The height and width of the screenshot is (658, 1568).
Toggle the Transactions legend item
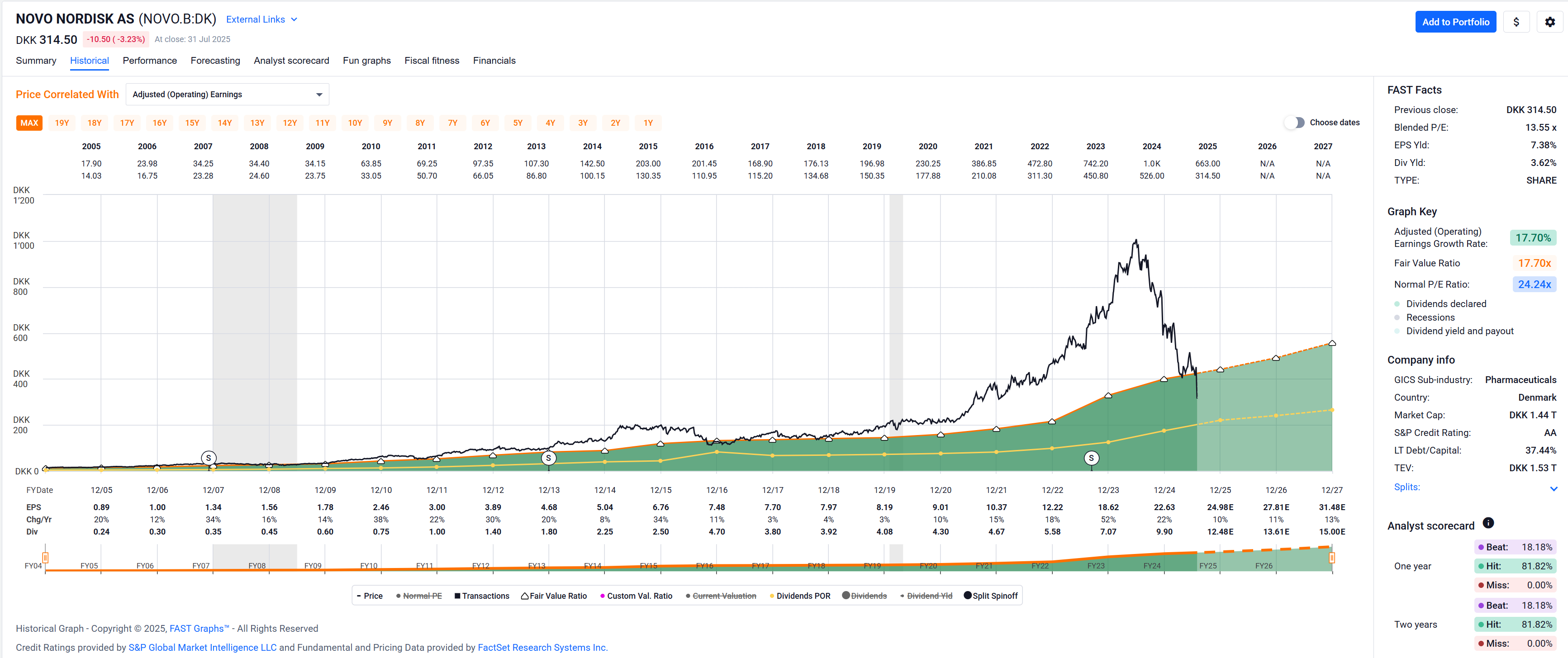pyautogui.click(x=481, y=596)
